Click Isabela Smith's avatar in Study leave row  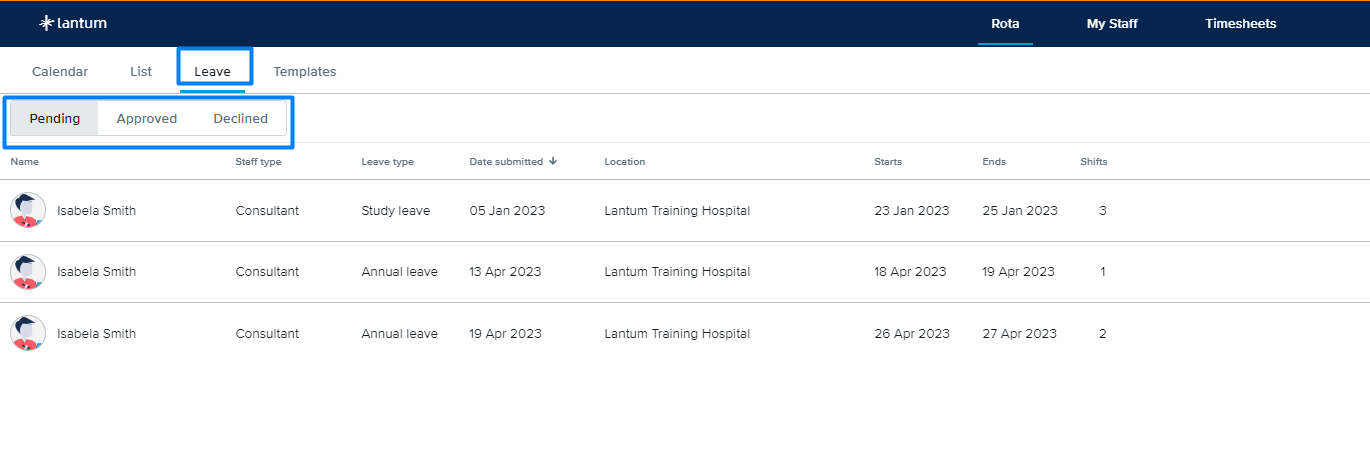coord(28,210)
